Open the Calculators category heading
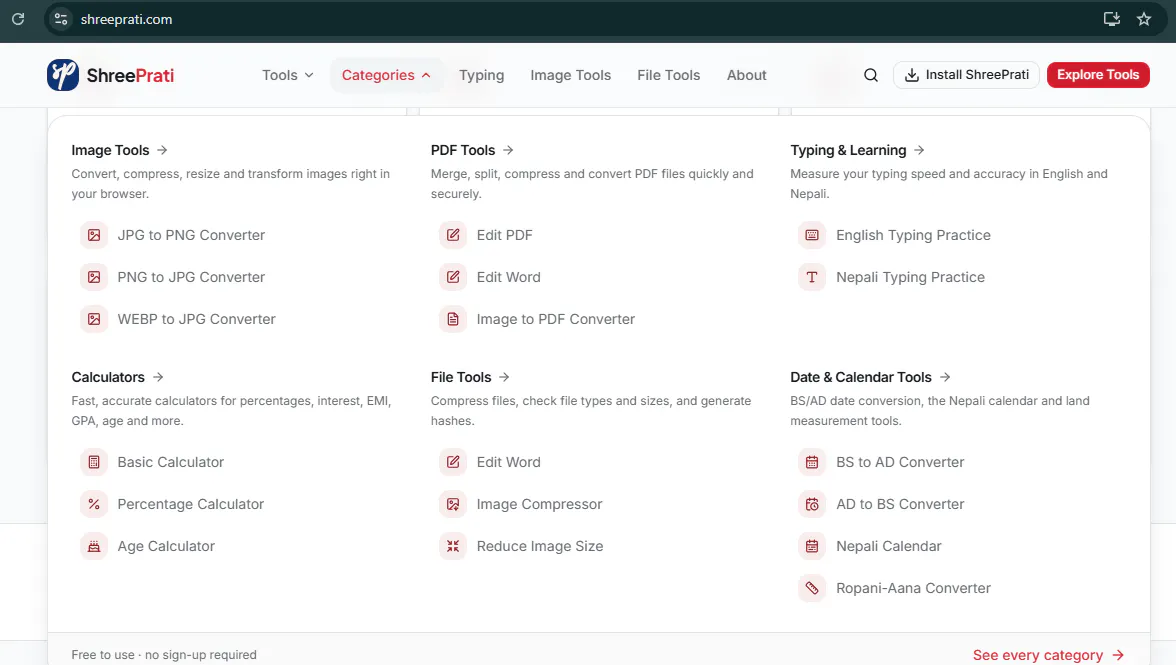This screenshot has height=665, width=1176. click(117, 378)
